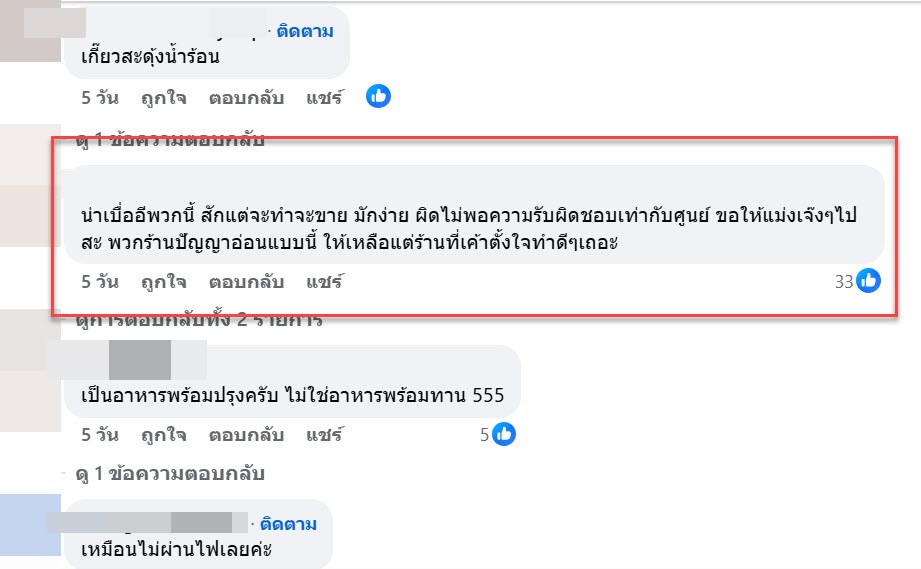Expand ดูการตอบกลับทั้ง 2 รายการ replies

[199, 321]
